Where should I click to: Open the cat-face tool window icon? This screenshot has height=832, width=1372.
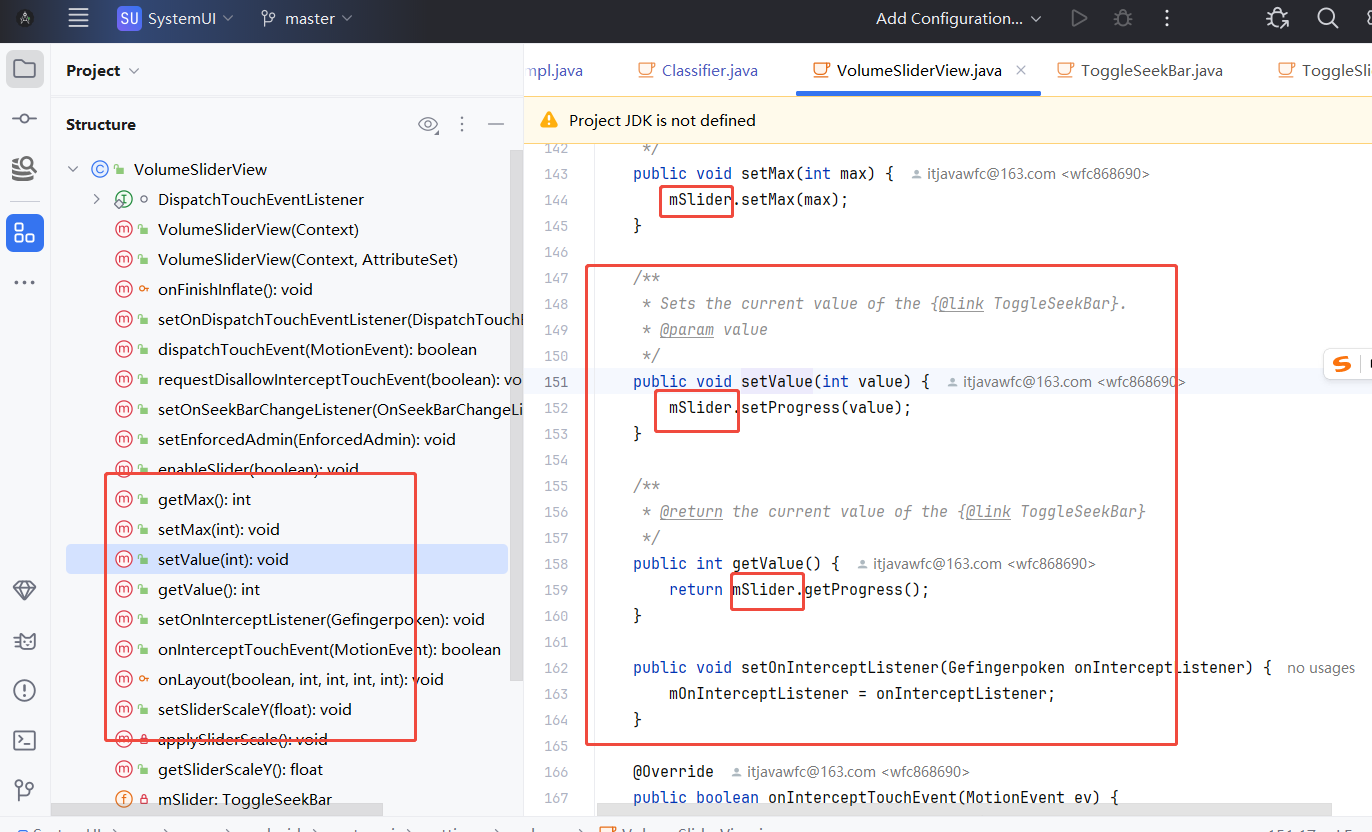[x=25, y=640]
